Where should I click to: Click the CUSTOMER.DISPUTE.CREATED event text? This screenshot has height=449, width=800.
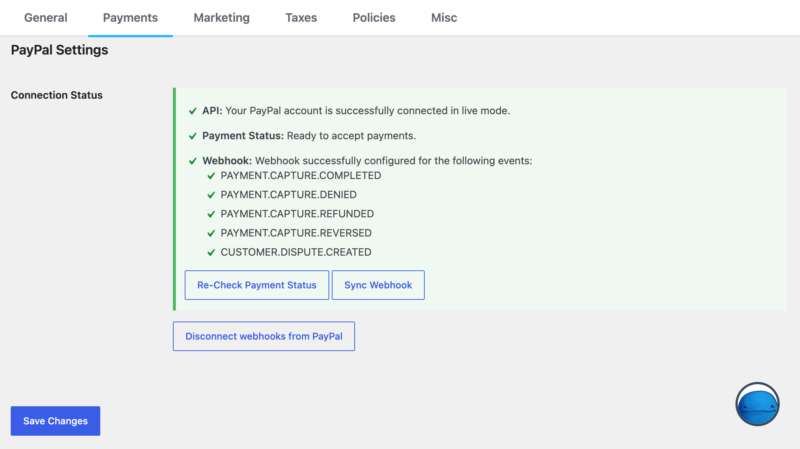click(296, 252)
